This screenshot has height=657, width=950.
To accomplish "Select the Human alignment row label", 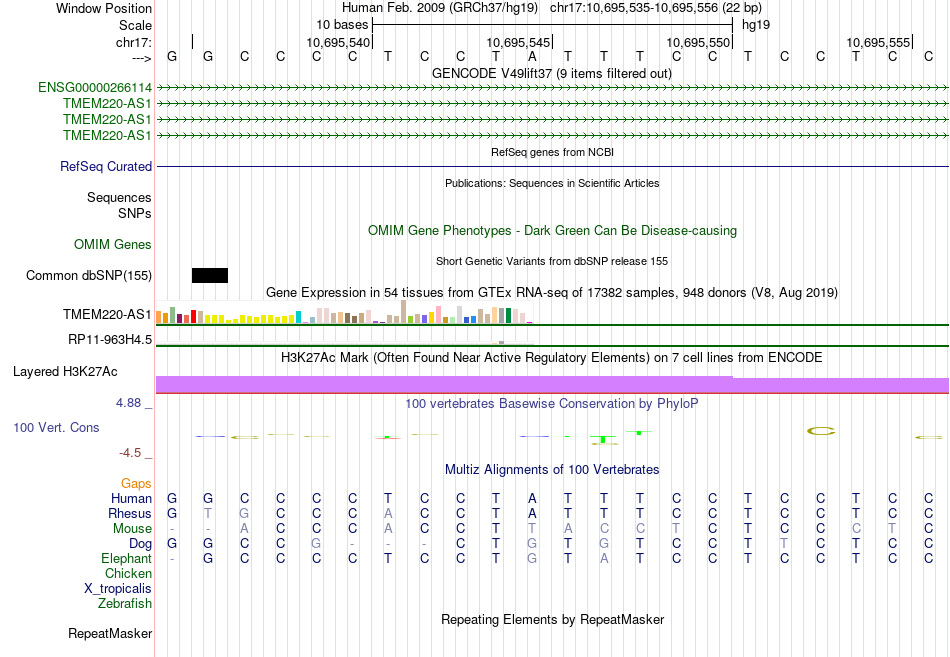I will pyautogui.click(x=131, y=498).
